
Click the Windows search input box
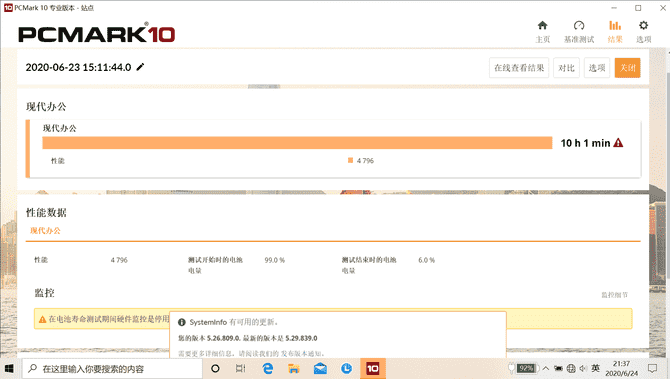coord(112,368)
